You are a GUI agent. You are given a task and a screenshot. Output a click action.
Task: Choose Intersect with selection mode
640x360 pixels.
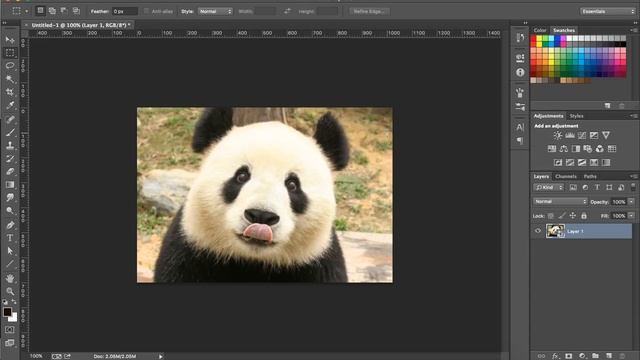coord(76,11)
